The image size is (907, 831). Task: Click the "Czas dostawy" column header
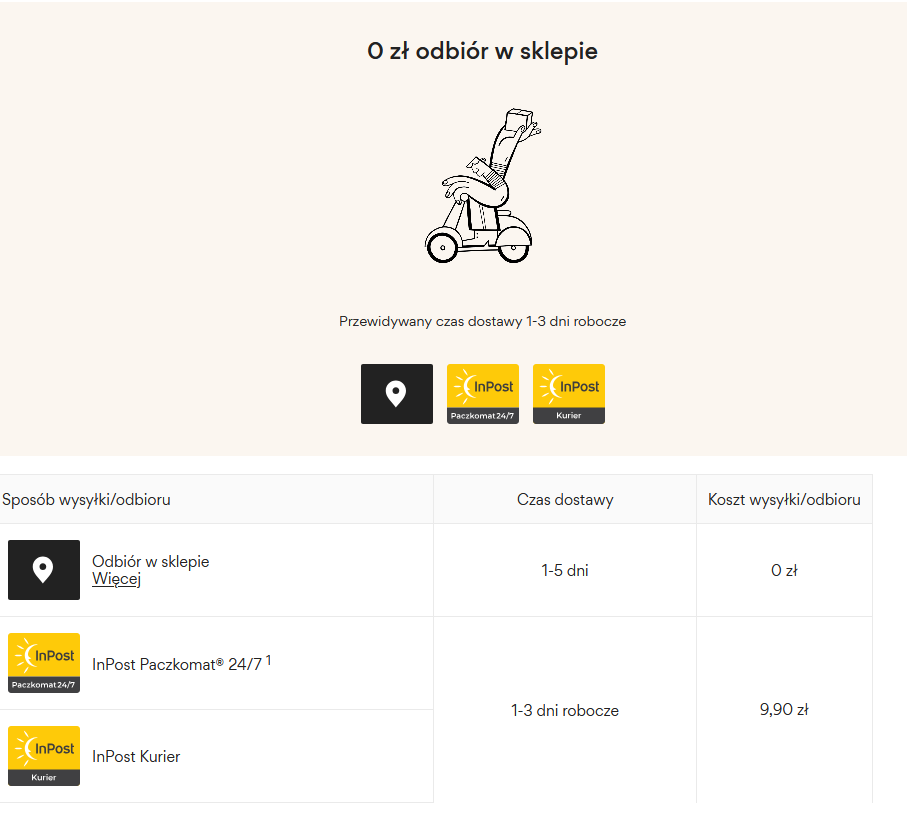(565, 500)
